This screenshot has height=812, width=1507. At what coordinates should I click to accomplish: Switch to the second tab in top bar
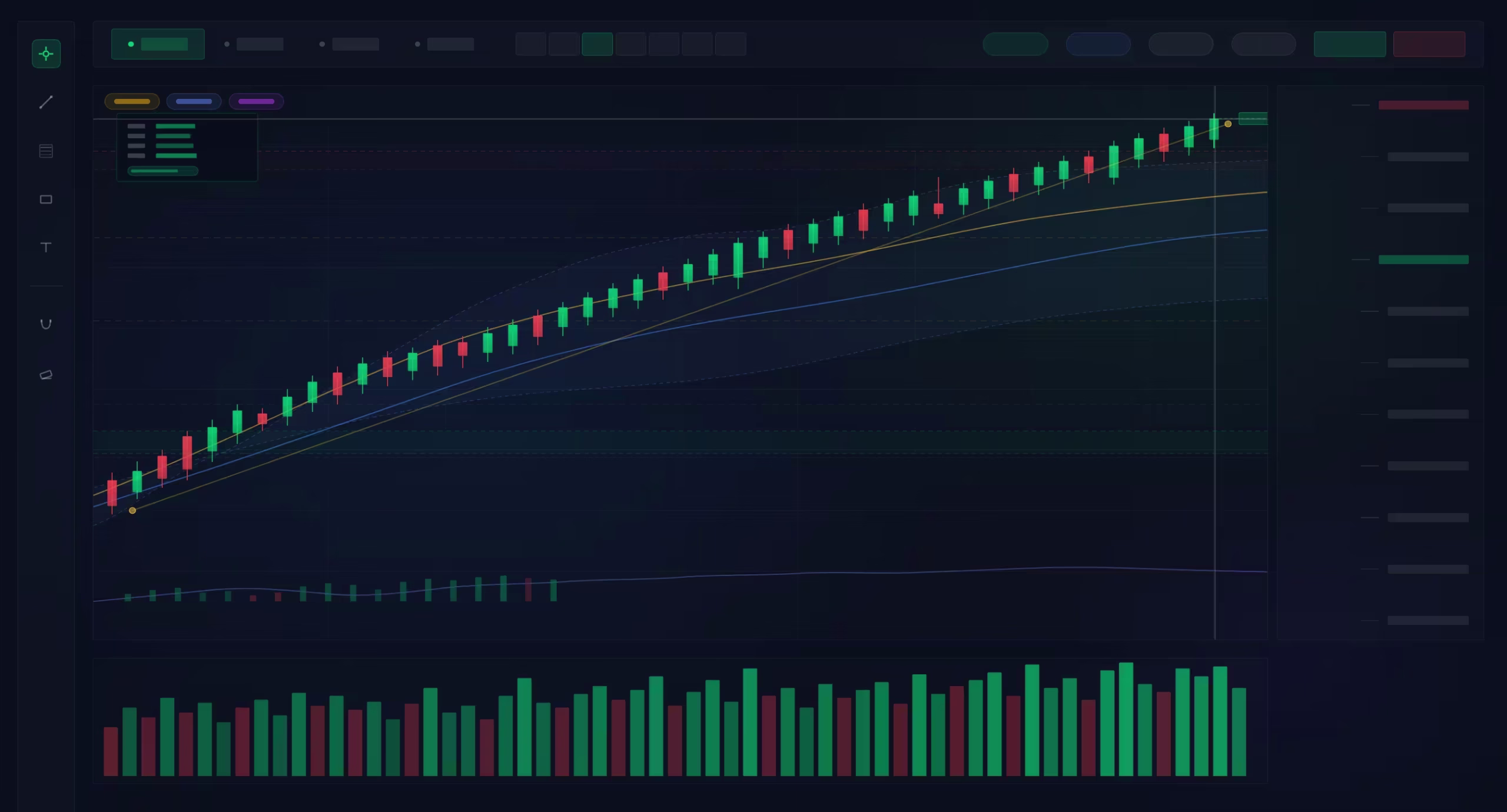click(x=254, y=44)
